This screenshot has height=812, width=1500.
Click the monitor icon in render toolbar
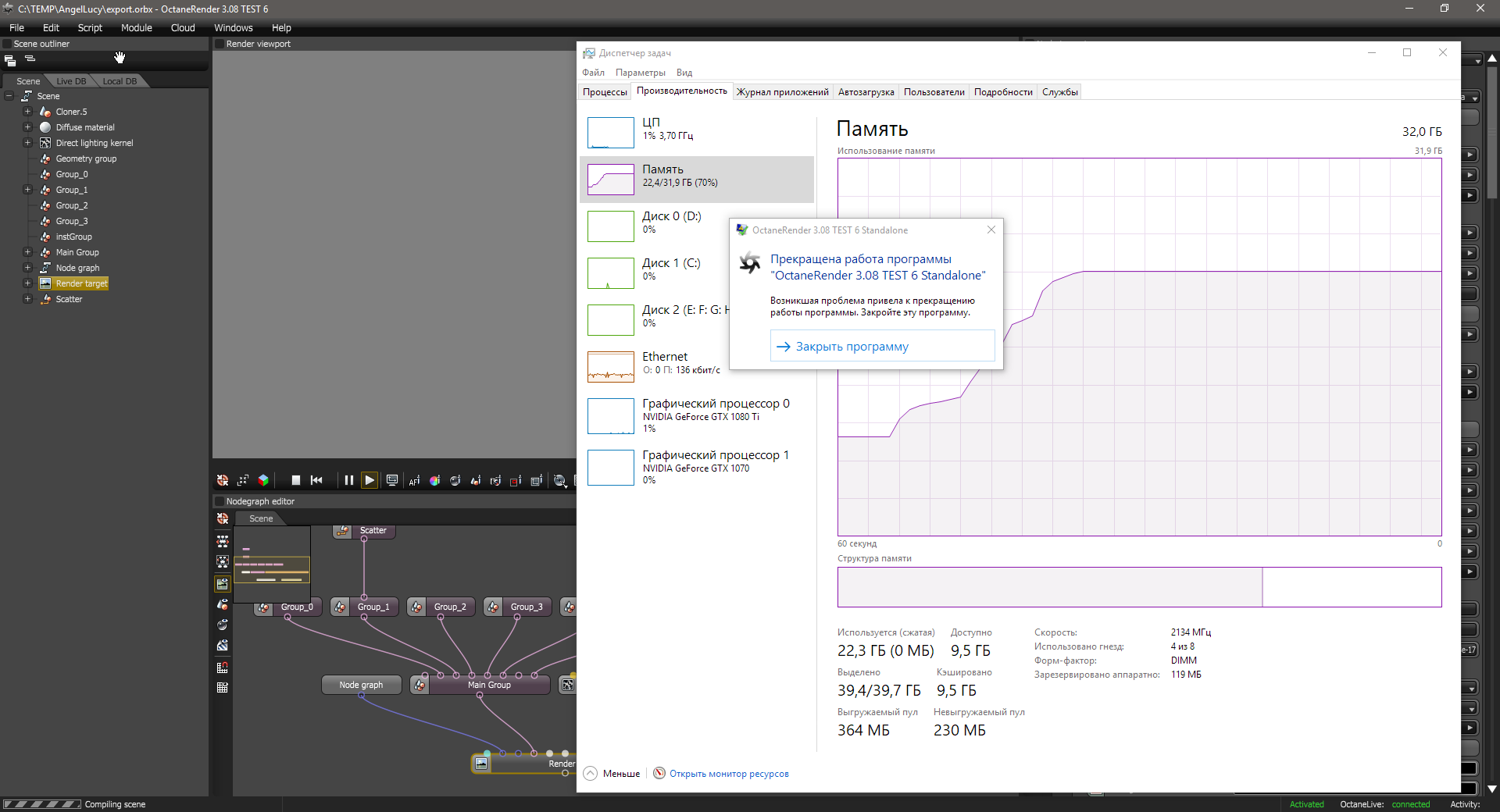392,480
